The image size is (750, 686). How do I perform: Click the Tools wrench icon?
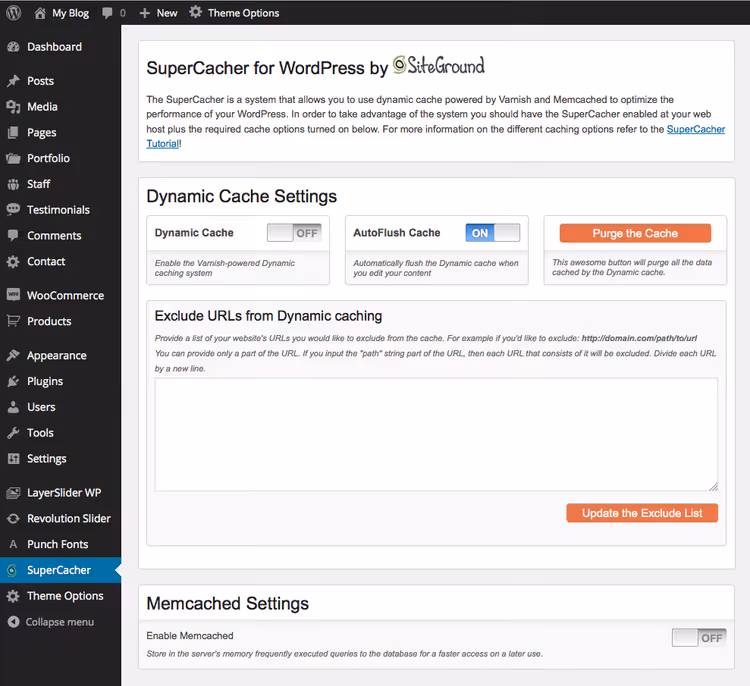pos(13,433)
